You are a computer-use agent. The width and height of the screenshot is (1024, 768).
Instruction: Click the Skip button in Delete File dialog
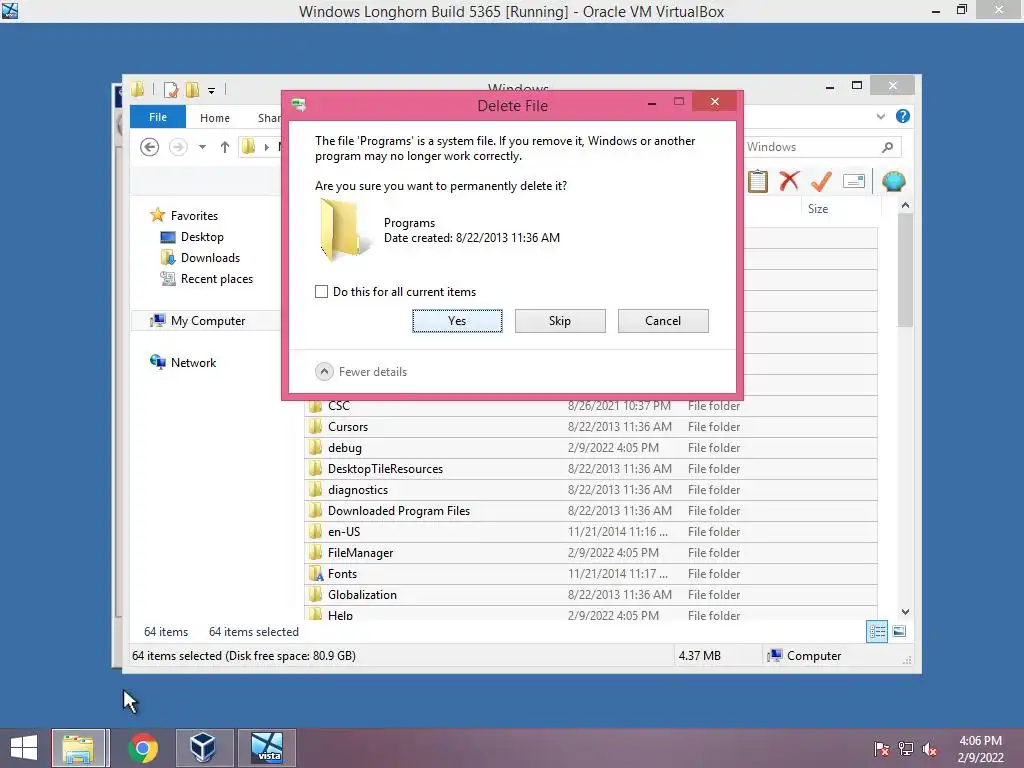(x=560, y=321)
